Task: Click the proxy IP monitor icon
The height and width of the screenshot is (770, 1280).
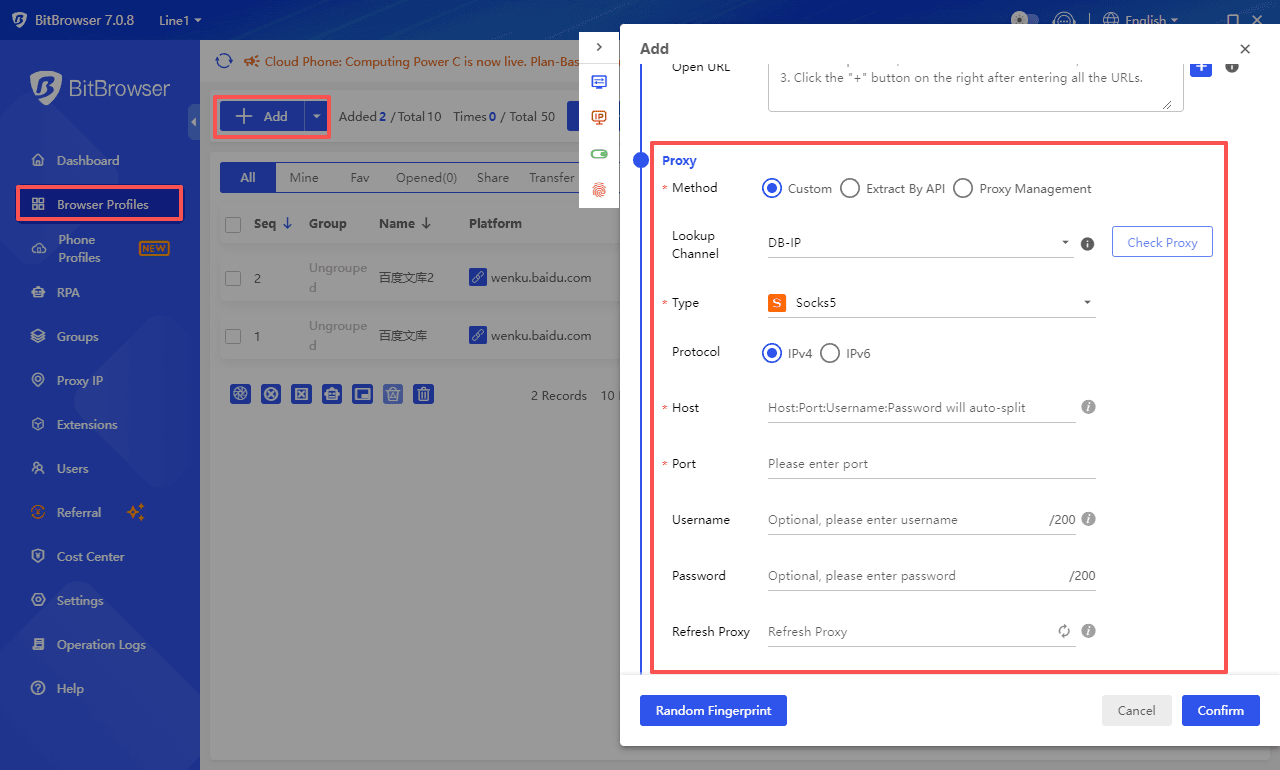Action: tap(599, 118)
